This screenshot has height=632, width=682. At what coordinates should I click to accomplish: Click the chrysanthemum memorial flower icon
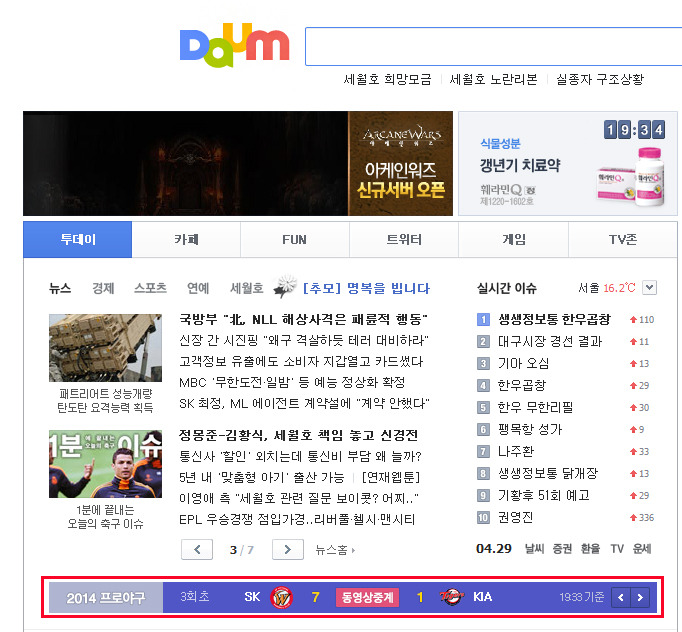(285, 286)
